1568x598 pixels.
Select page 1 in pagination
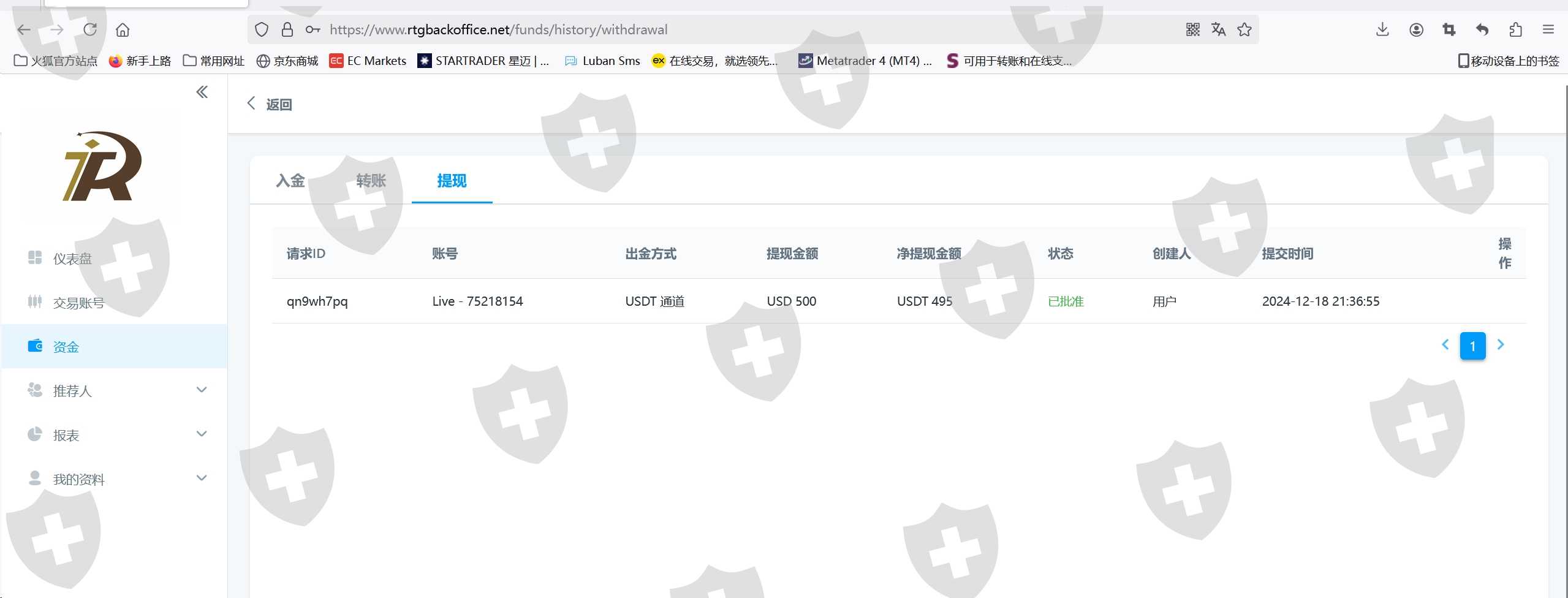1473,346
